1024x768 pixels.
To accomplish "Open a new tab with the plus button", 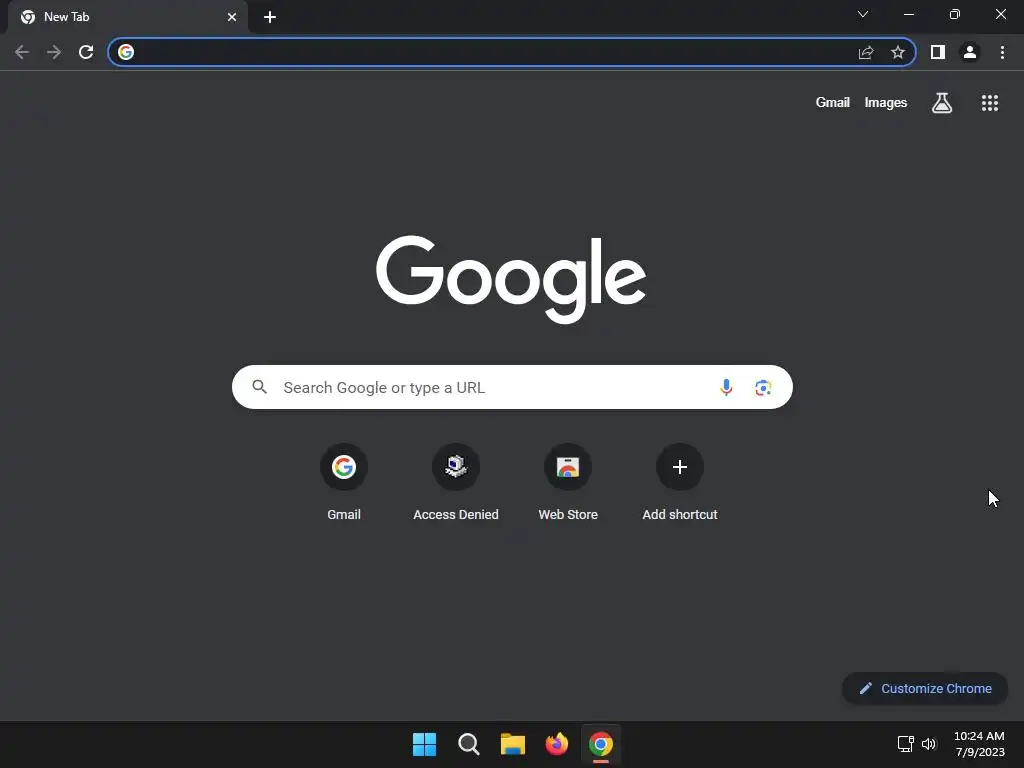I will [x=270, y=17].
